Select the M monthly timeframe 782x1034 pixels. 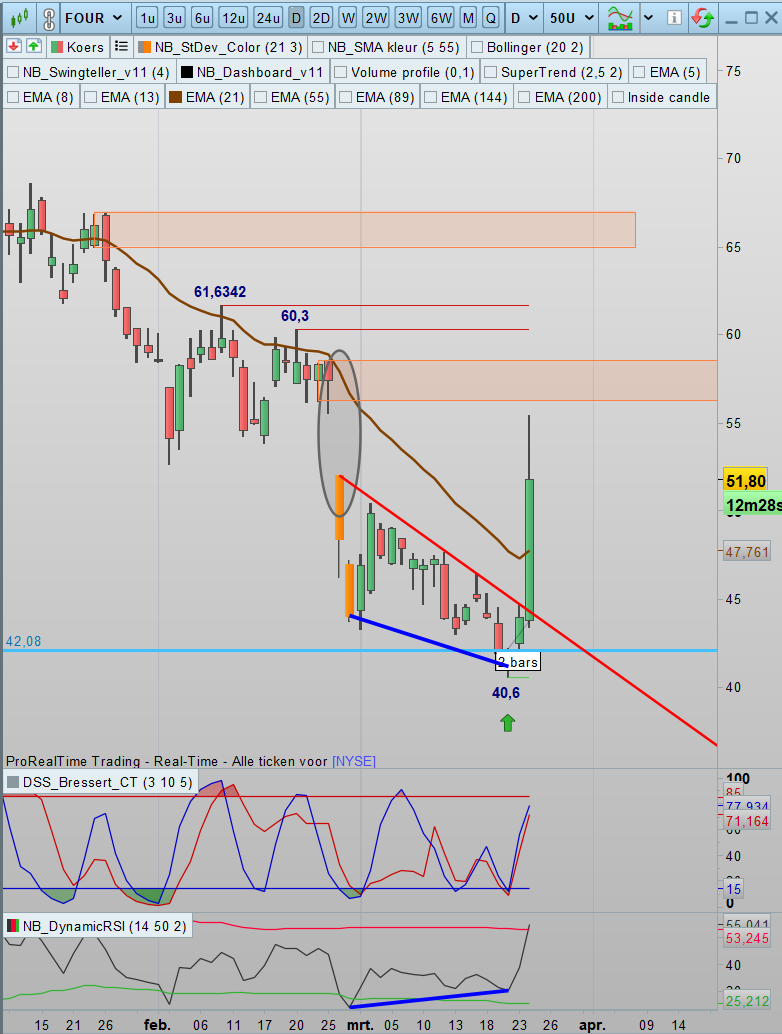click(x=468, y=18)
